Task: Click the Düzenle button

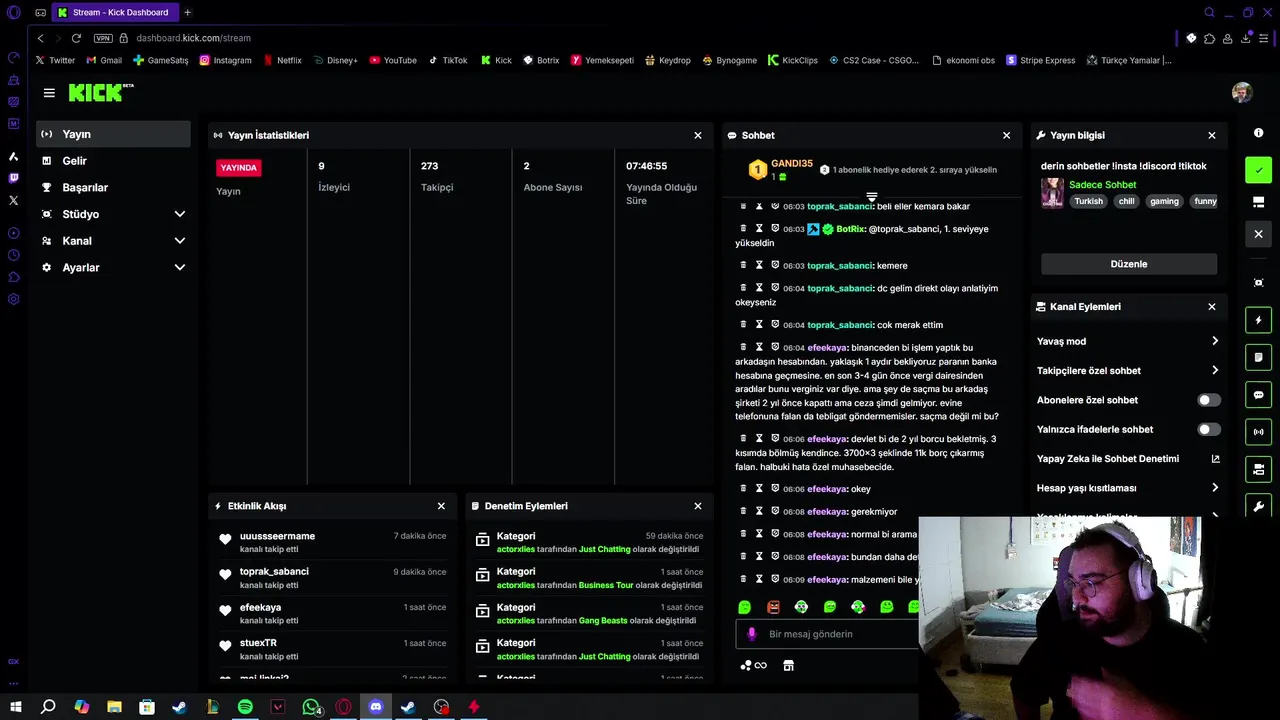Action: pyautogui.click(x=1129, y=264)
